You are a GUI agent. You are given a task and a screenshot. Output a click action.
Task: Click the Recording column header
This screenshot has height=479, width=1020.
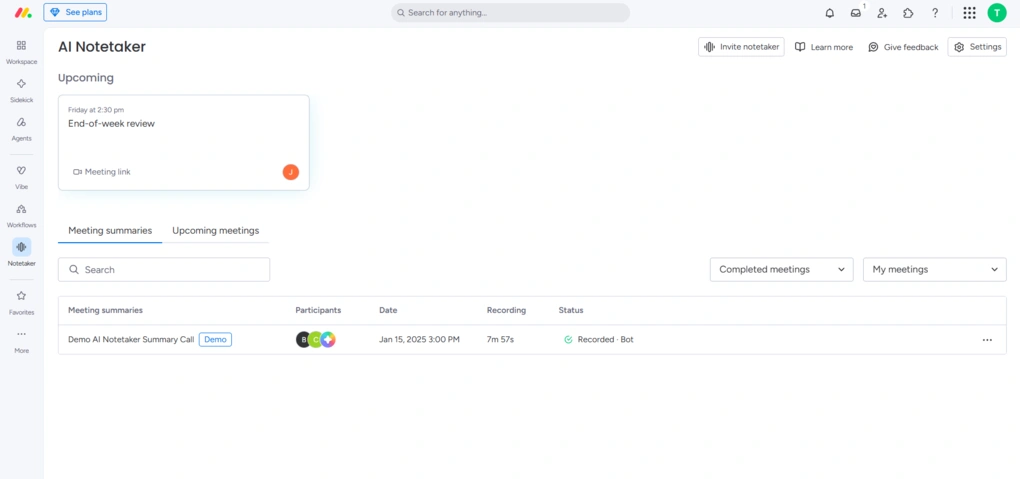506,310
